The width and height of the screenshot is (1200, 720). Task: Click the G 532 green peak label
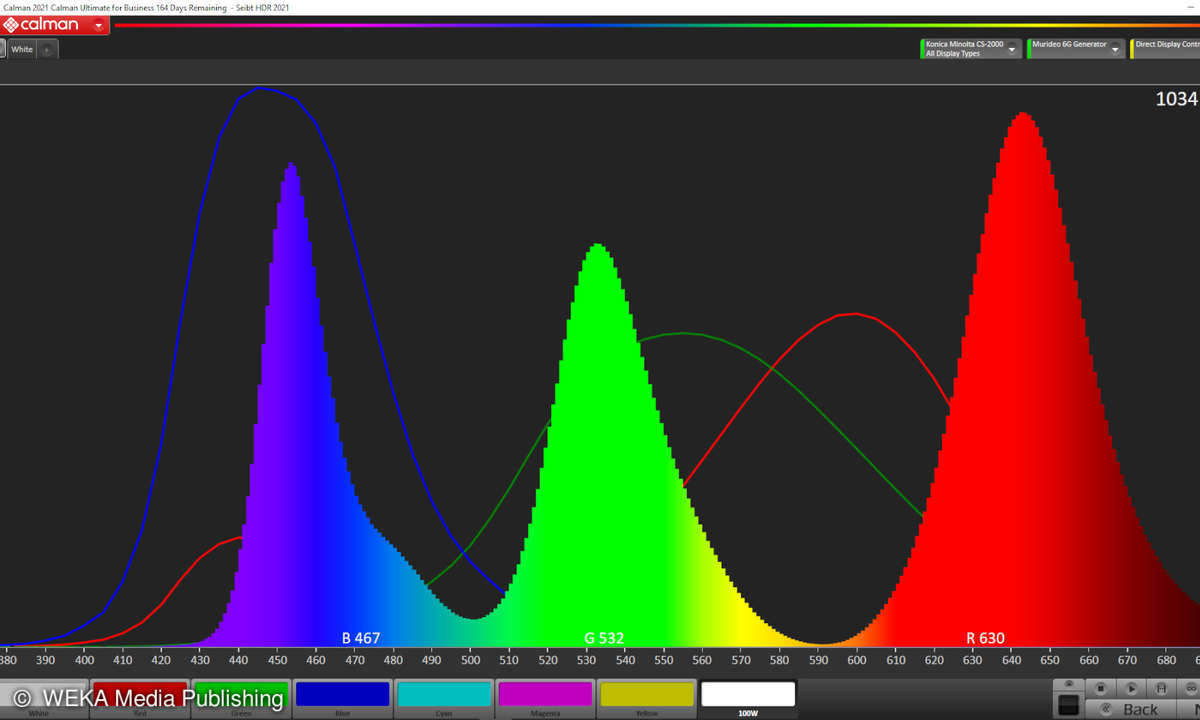click(605, 638)
